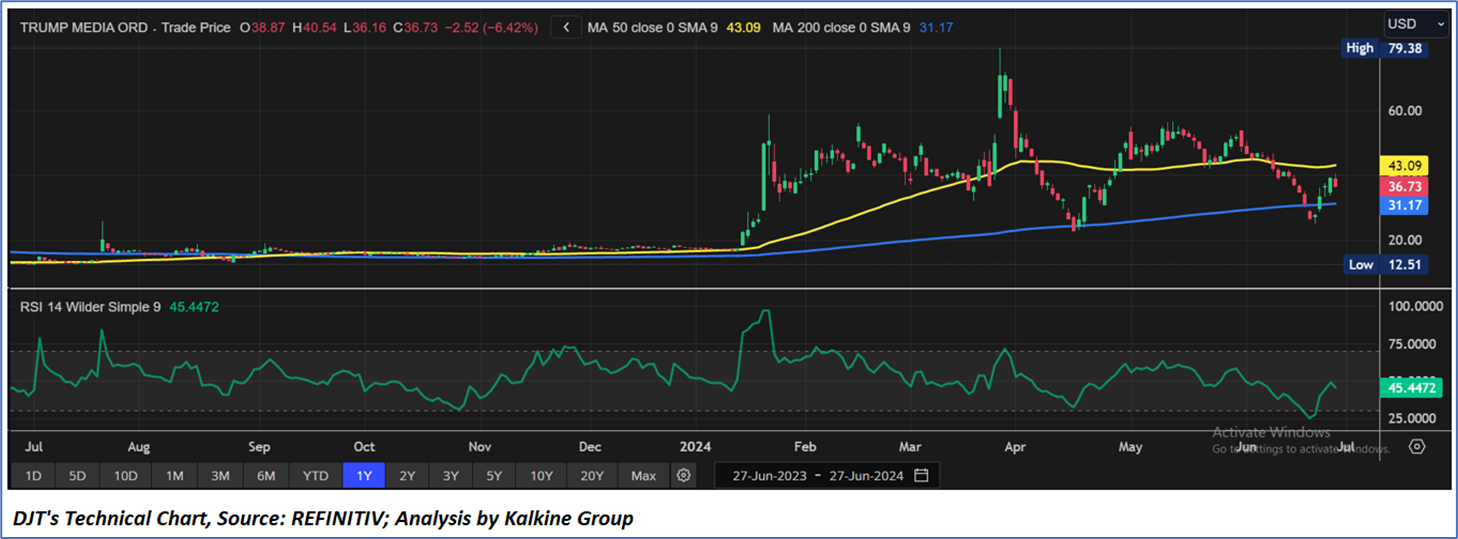Image resolution: width=1458 pixels, height=539 pixels.
Task: Choose the 2Y time range
Action: pos(407,475)
